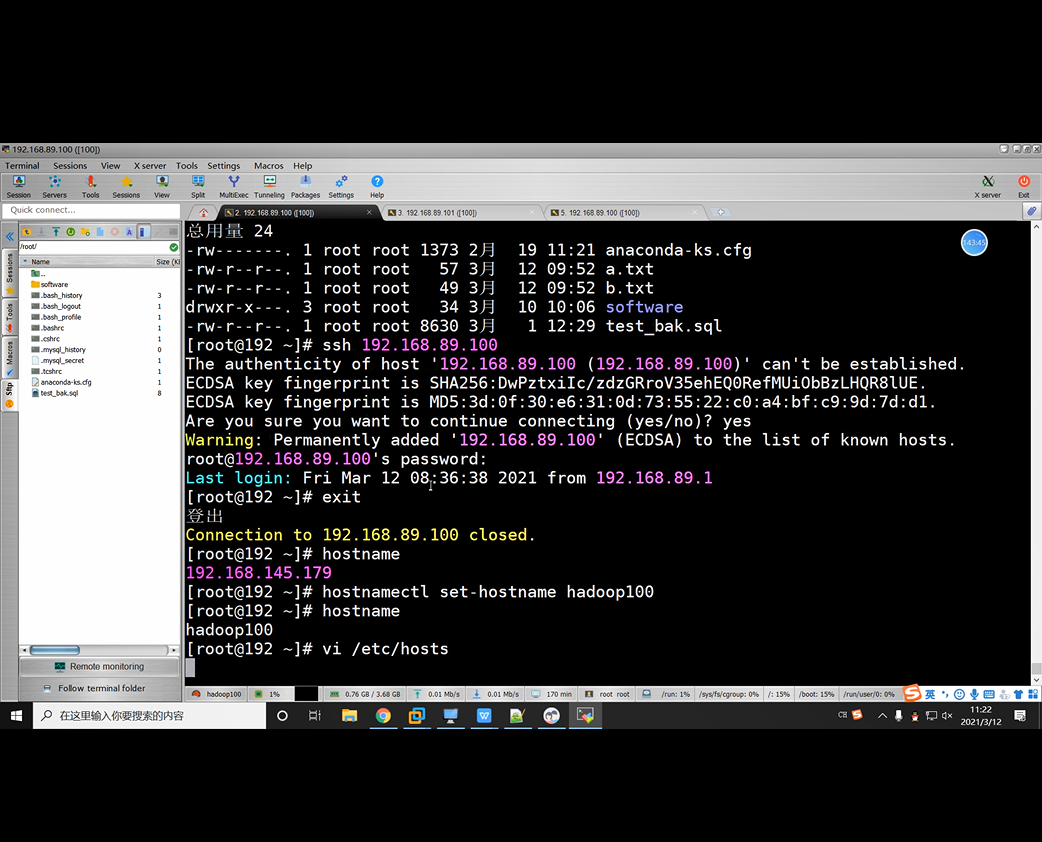
Task: Select .mysql_secret file
Action: [58, 360]
